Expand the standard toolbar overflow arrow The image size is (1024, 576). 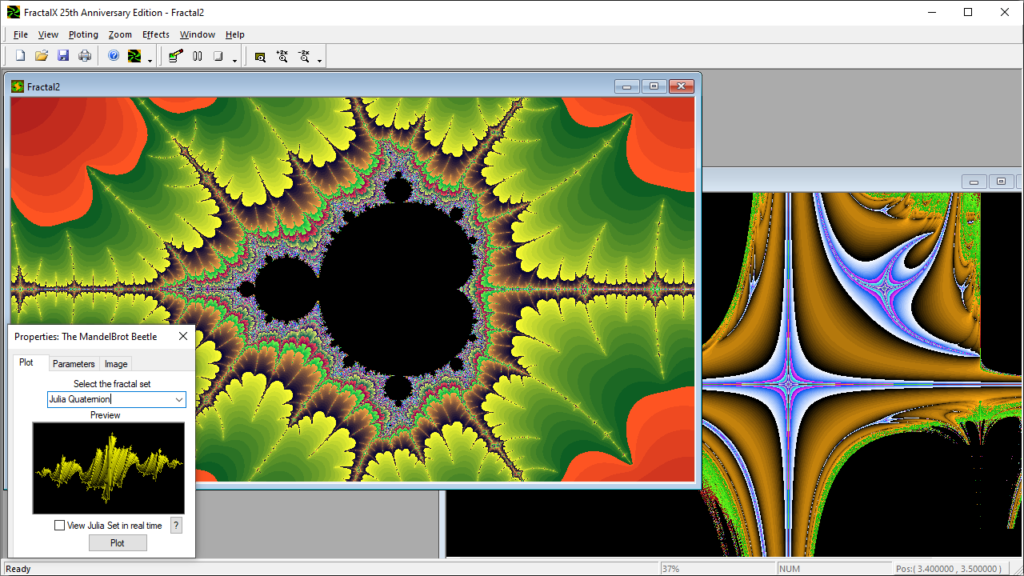click(x=150, y=61)
